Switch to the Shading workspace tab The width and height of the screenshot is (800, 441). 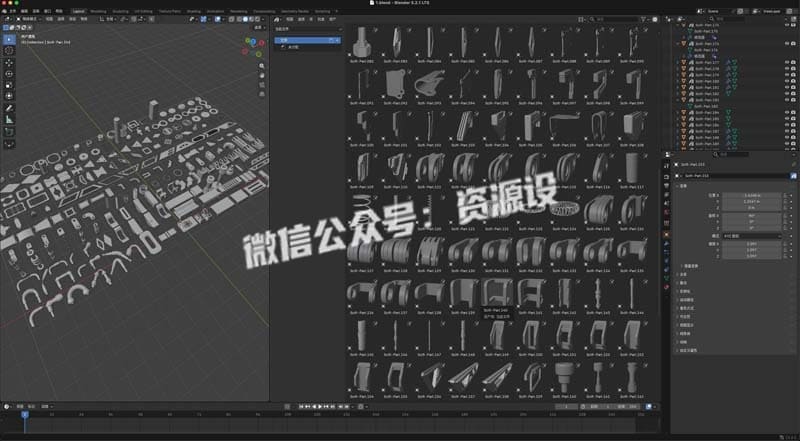pyautogui.click(x=193, y=11)
